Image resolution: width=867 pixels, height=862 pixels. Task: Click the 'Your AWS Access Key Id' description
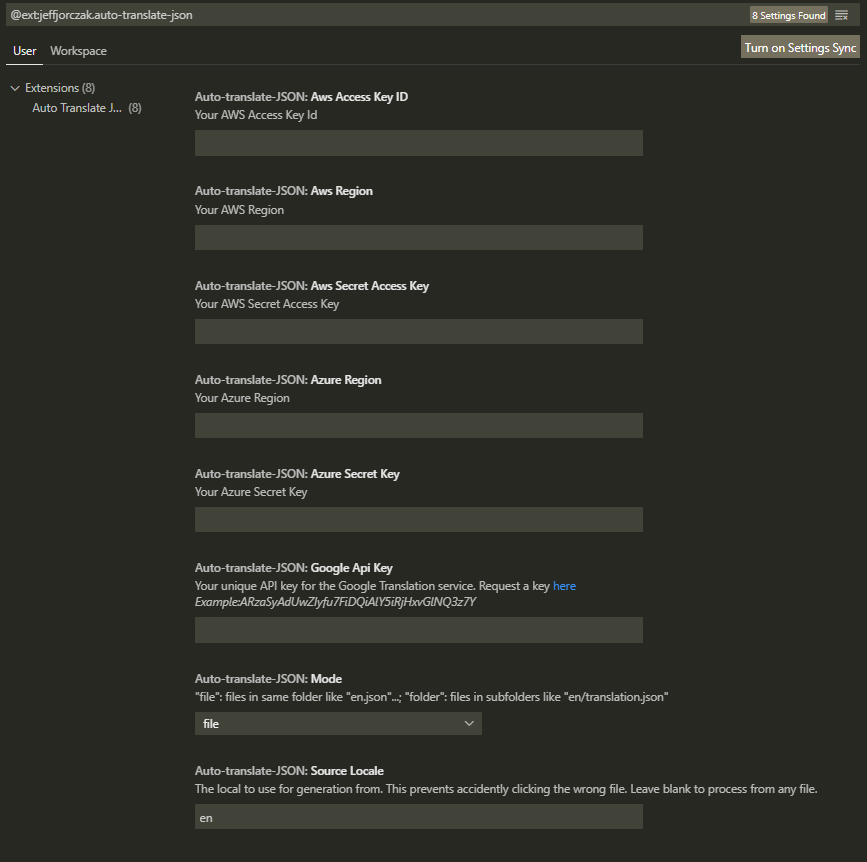[256, 115]
